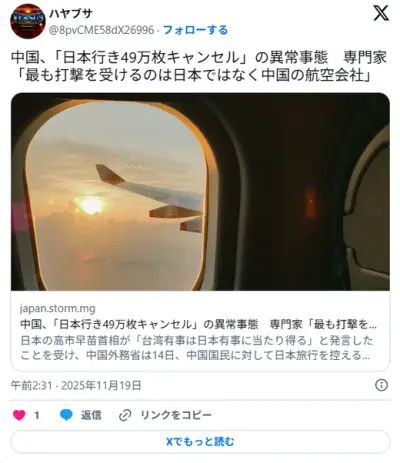400x463 pixels.
Task: Like the post with the heart icon
Action: [x=19, y=415]
